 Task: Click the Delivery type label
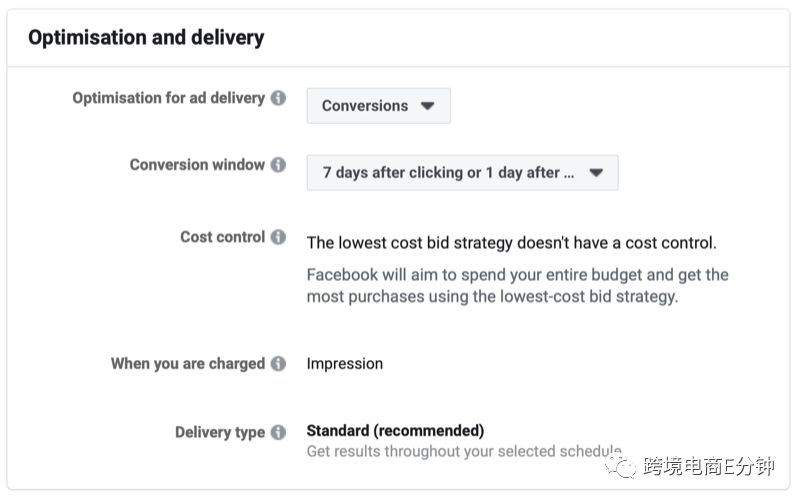[x=220, y=432]
